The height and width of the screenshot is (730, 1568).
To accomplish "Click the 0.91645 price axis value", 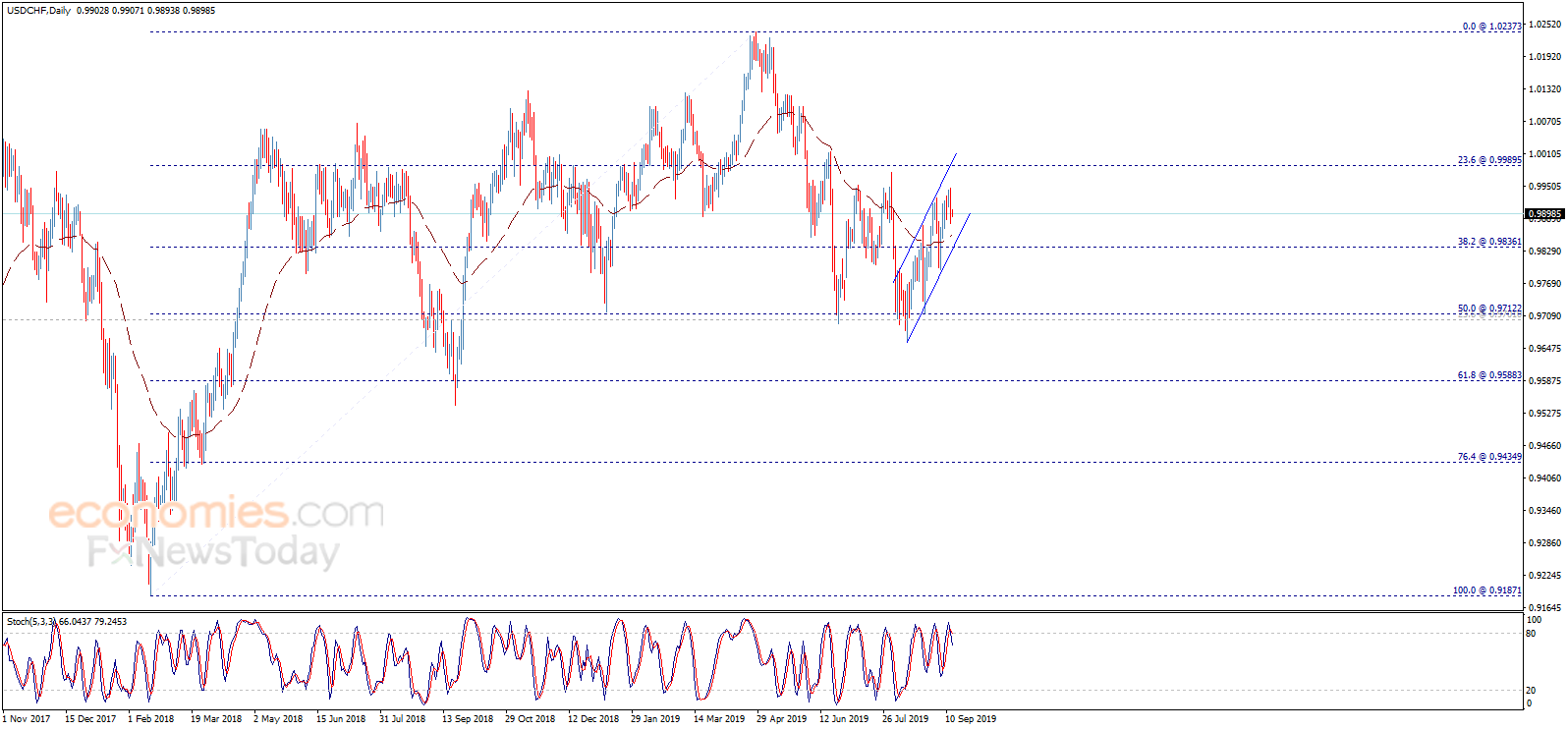I will coord(1544,608).
